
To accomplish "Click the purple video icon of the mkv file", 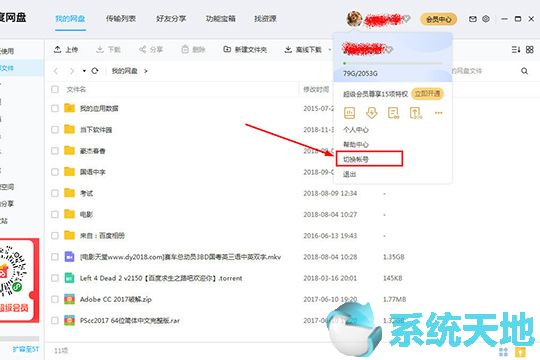I will (x=70, y=257).
